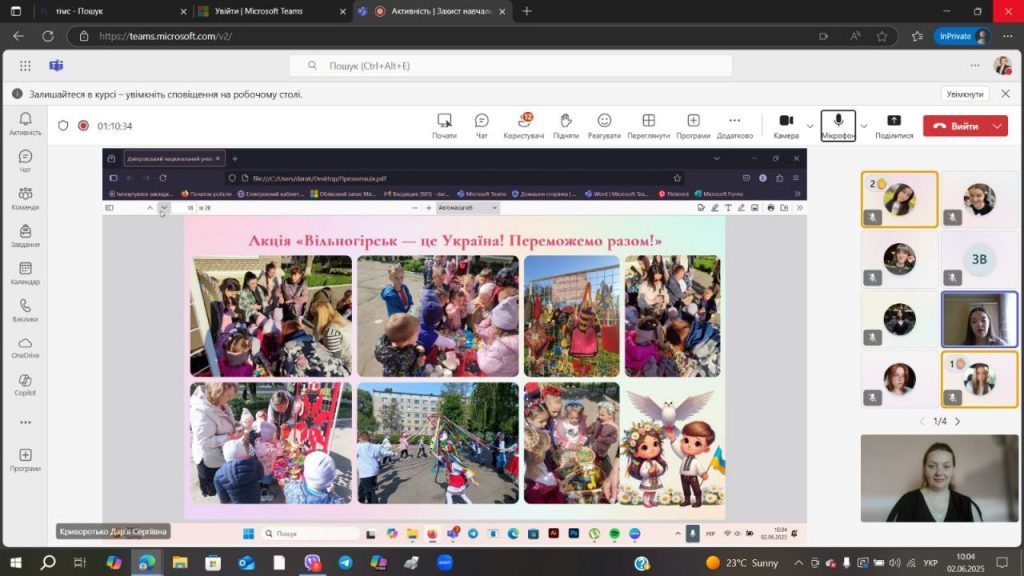Viewport: 1024px width, 576px height.
Task: Expand the microphone options arrow
Action: (863, 126)
